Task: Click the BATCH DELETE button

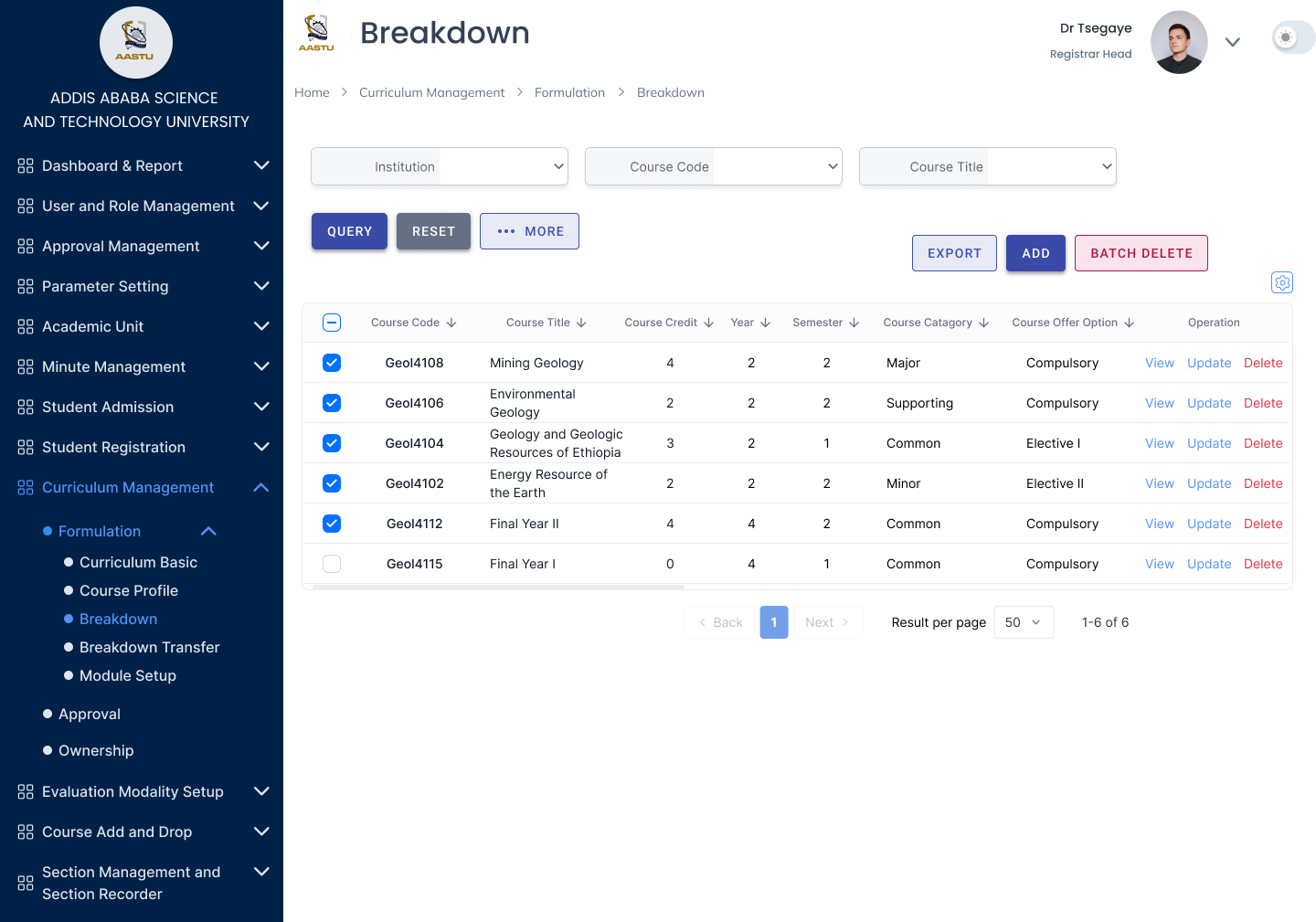Action: (1141, 253)
